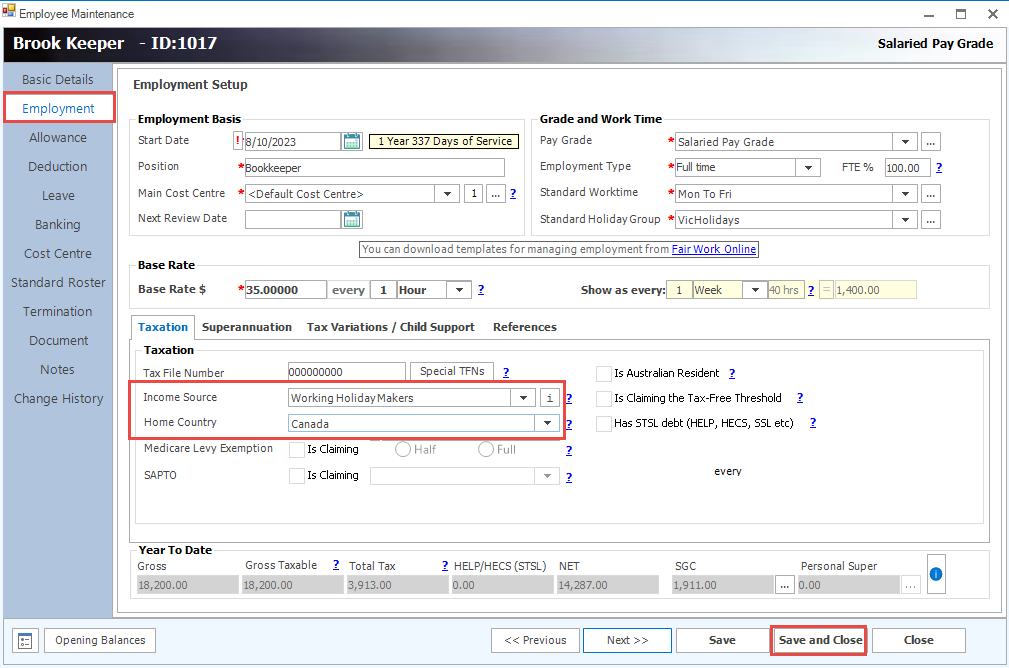Open the Banking section
The height and width of the screenshot is (668, 1009).
tap(58, 225)
